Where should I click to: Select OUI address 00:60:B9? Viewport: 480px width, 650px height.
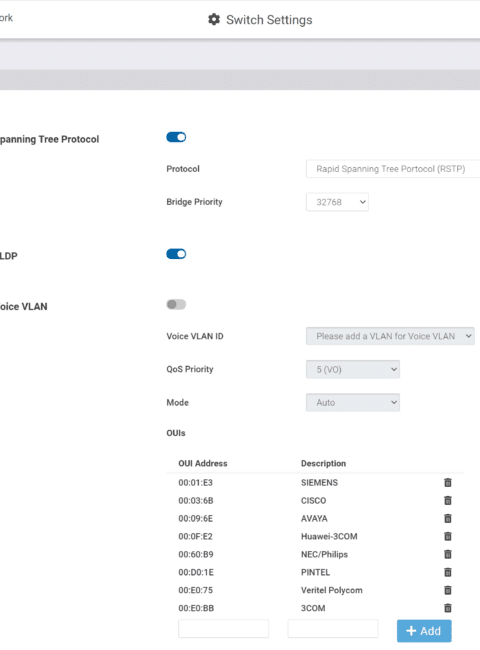tap(196, 554)
